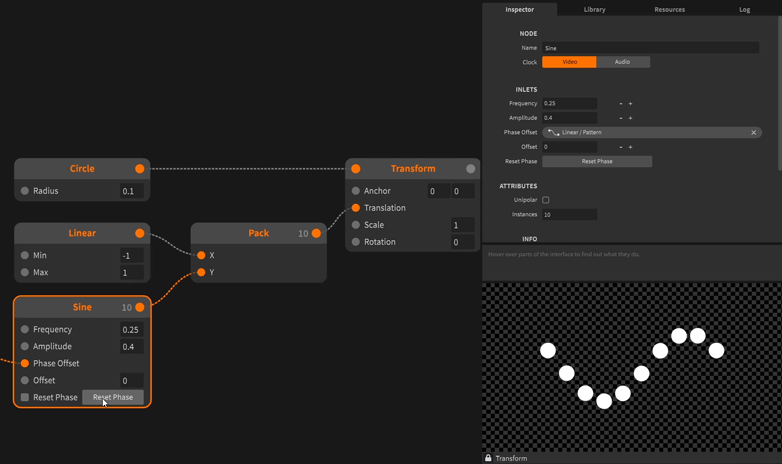Click the Pack X inlet port
Viewport: 782px width, 464px height.
tap(201, 255)
